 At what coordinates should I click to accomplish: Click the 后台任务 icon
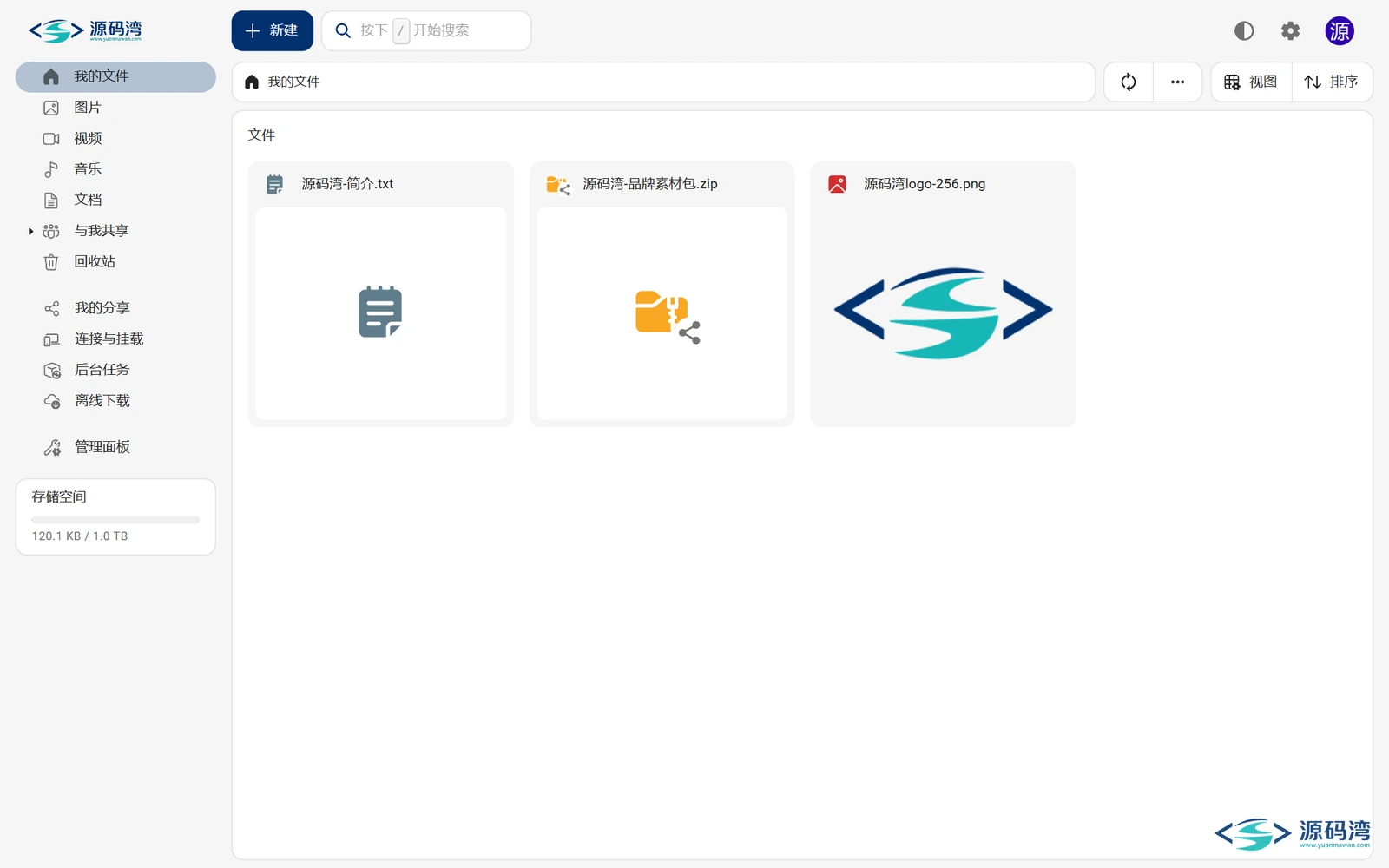[52, 371]
